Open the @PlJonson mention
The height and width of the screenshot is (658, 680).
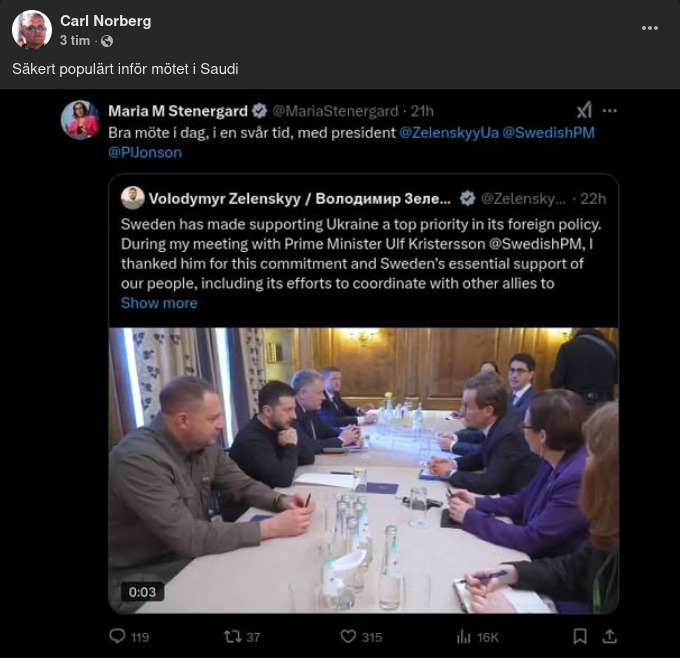click(x=145, y=153)
